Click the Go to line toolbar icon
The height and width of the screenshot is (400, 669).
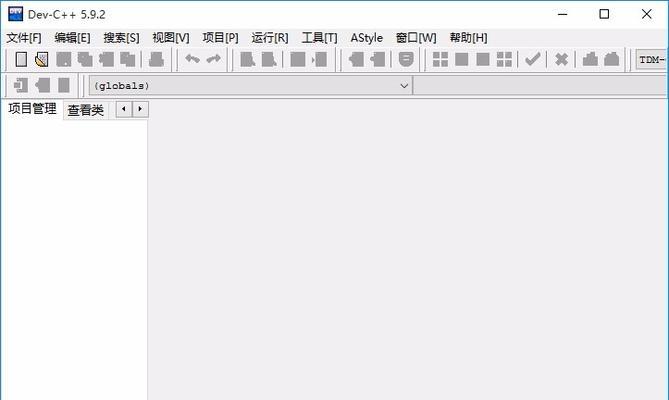coord(319,60)
